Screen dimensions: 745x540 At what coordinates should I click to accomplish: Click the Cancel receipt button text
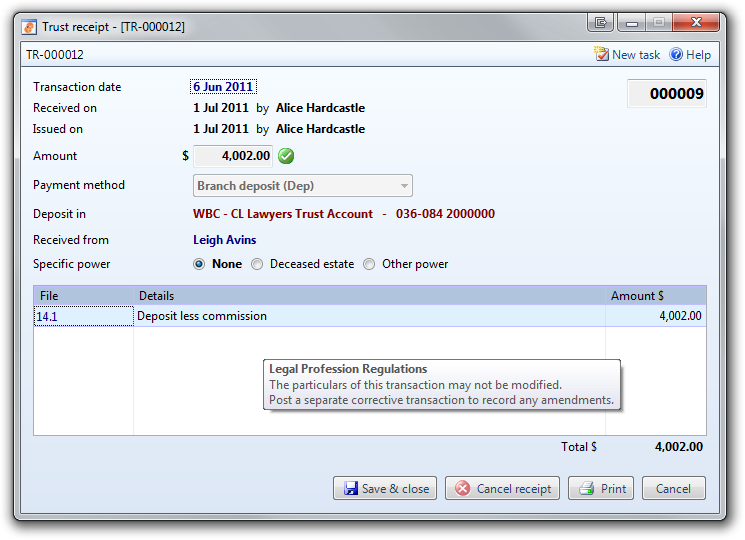pyautogui.click(x=514, y=489)
